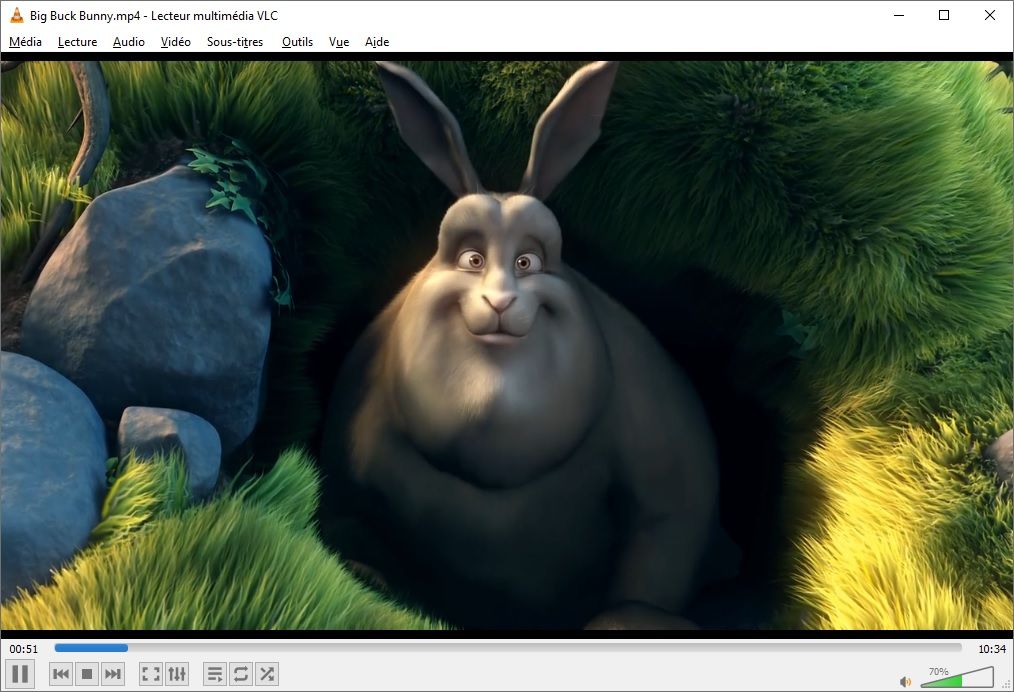The width and height of the screenshot is (1014, 692).
Task: Click the VLC cone icon in title bar
Action: click(16, 15)
